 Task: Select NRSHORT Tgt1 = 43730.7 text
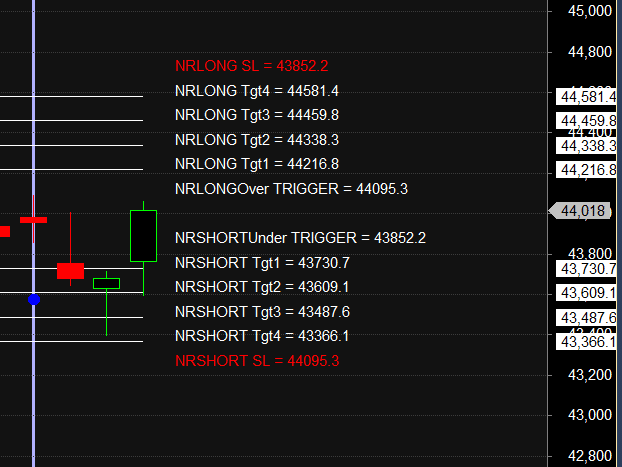[262, 263]
